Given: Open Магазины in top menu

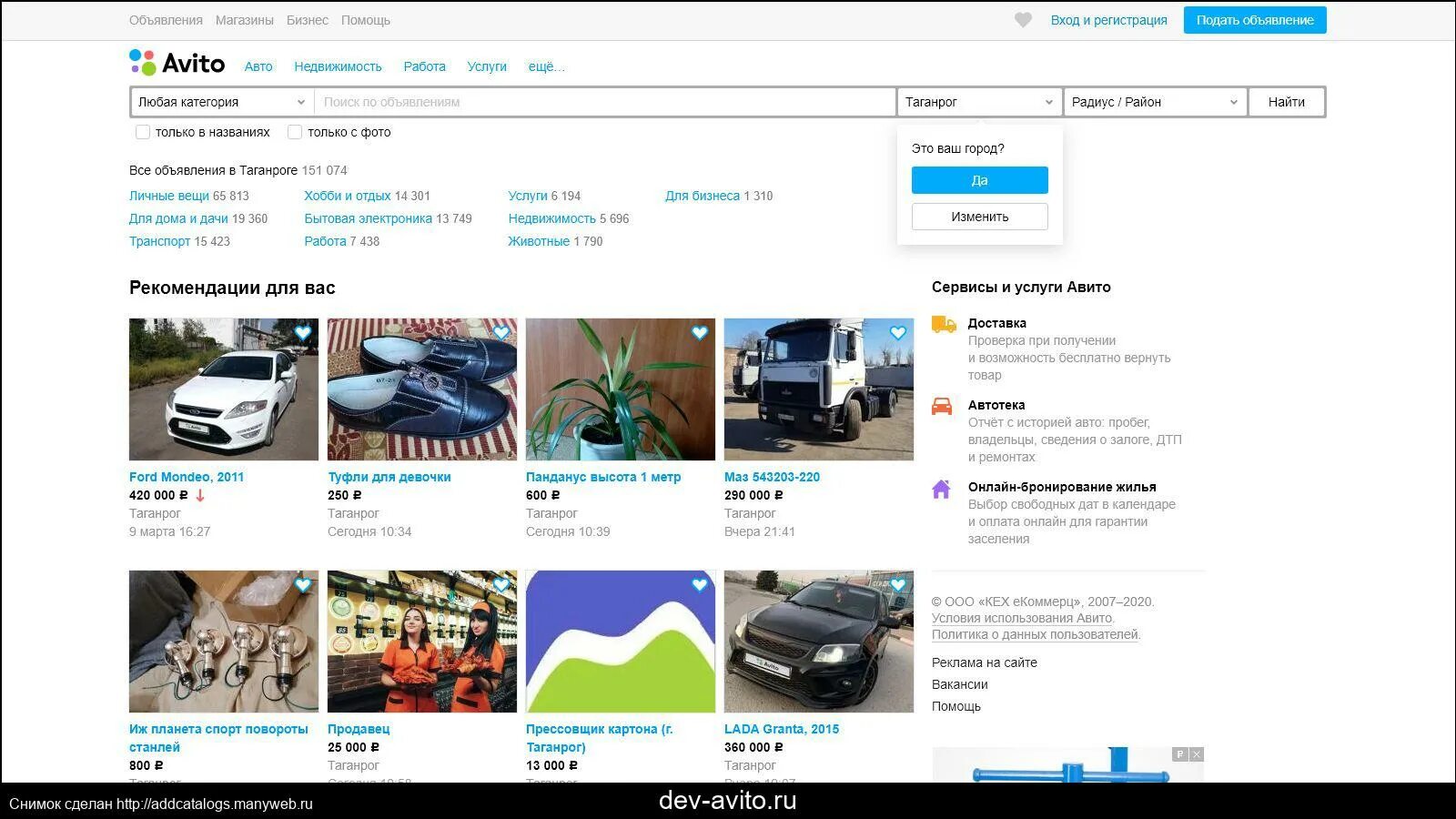Looking at the screenshot, I should 245,20.
